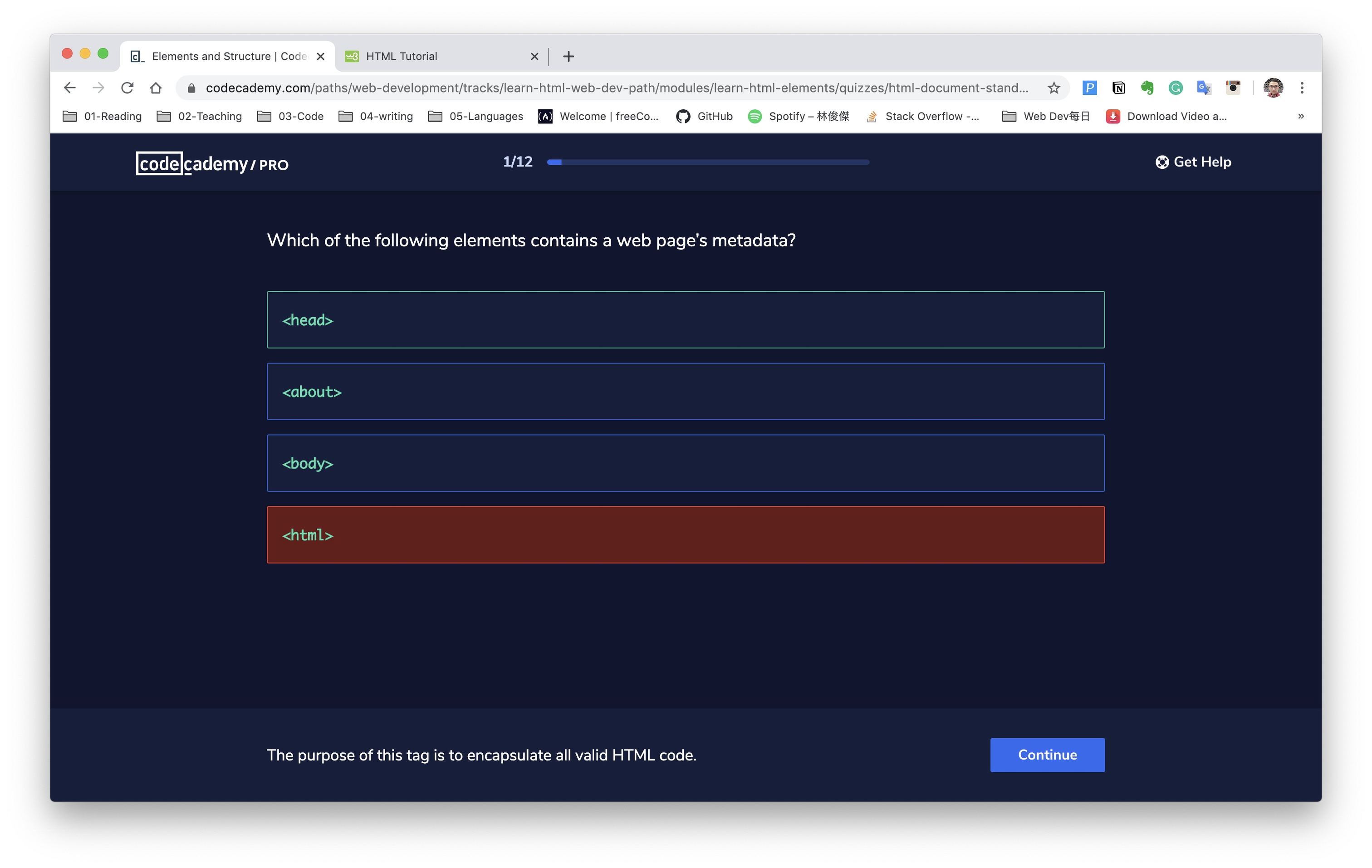Select the <head> answer option
This screenshot has height=868, width=1372.
686,320
